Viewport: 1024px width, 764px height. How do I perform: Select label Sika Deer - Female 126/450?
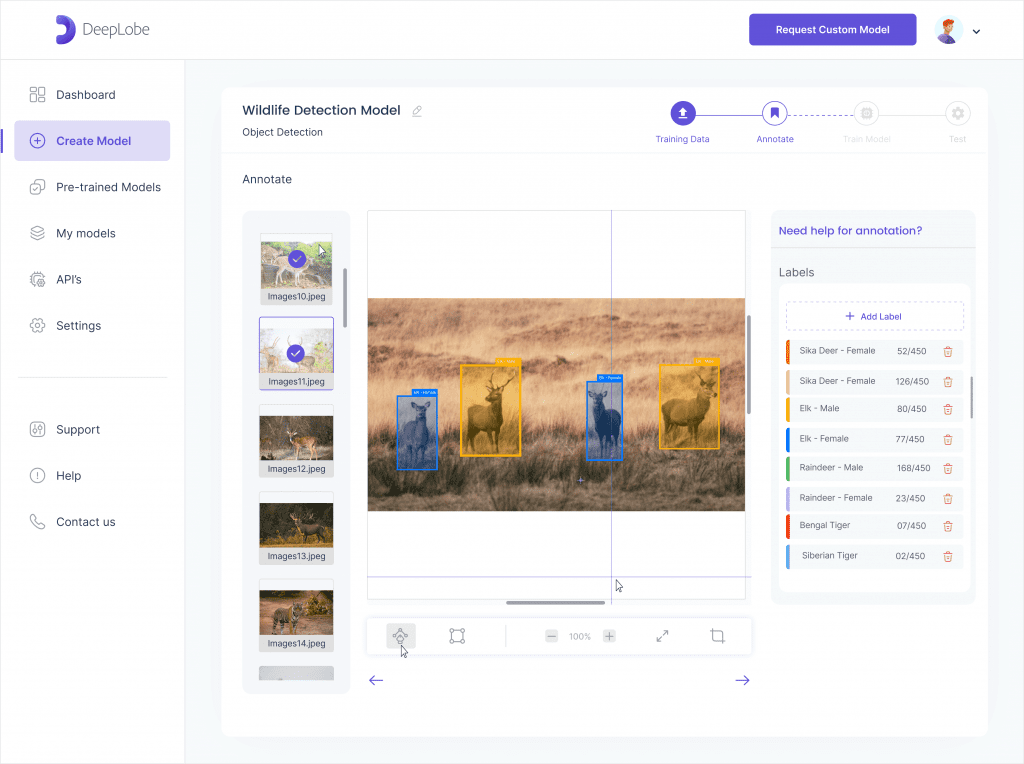click(874, 381)
